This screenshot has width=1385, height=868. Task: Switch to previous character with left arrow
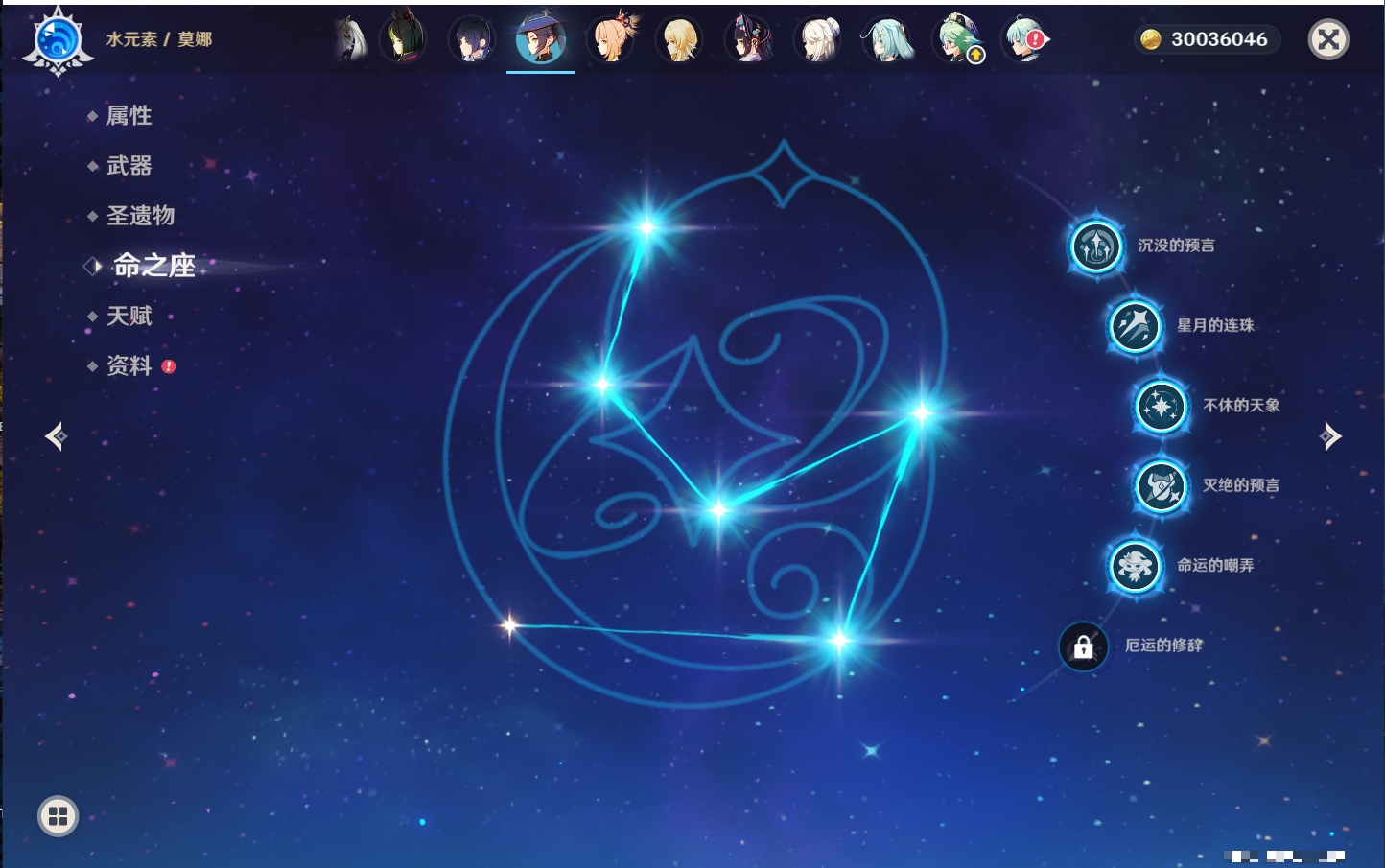(56, 436)
